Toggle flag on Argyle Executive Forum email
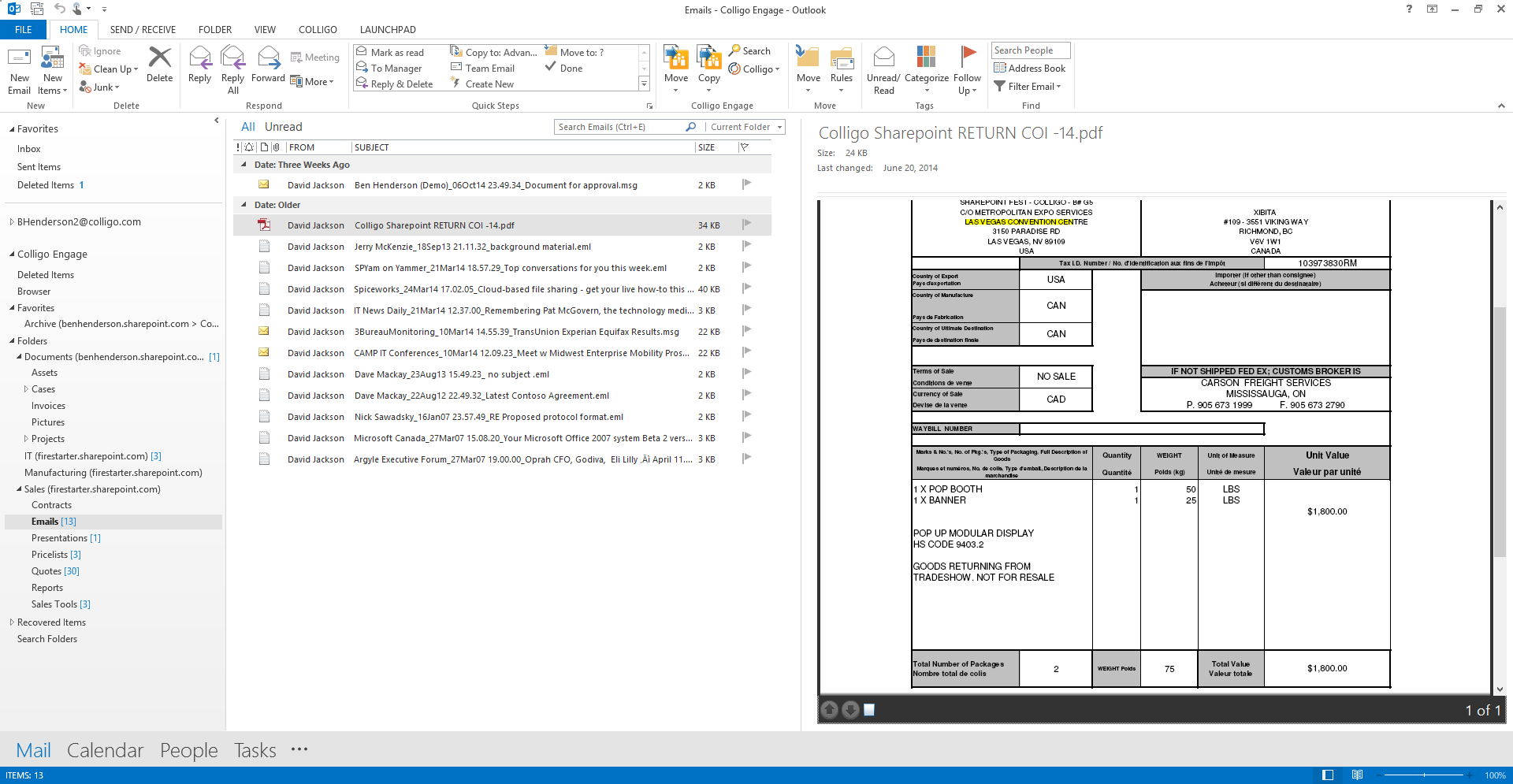The height and width of the screenshot is (784, 1513). [746, 459]
